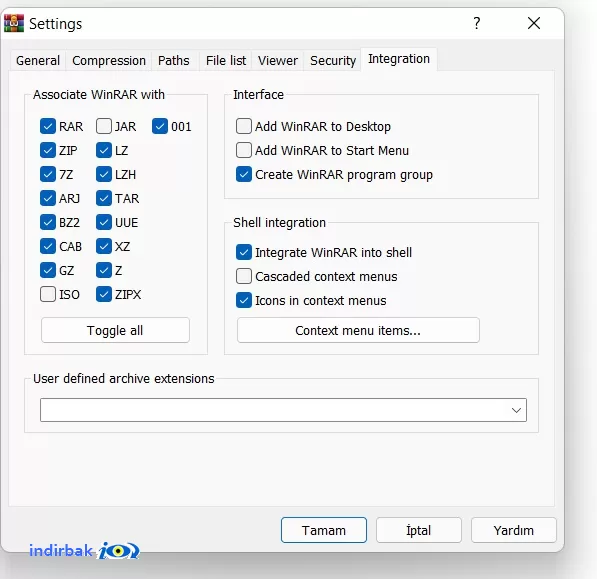
Task: Open the Viewer tab
Action: (278, 61)
